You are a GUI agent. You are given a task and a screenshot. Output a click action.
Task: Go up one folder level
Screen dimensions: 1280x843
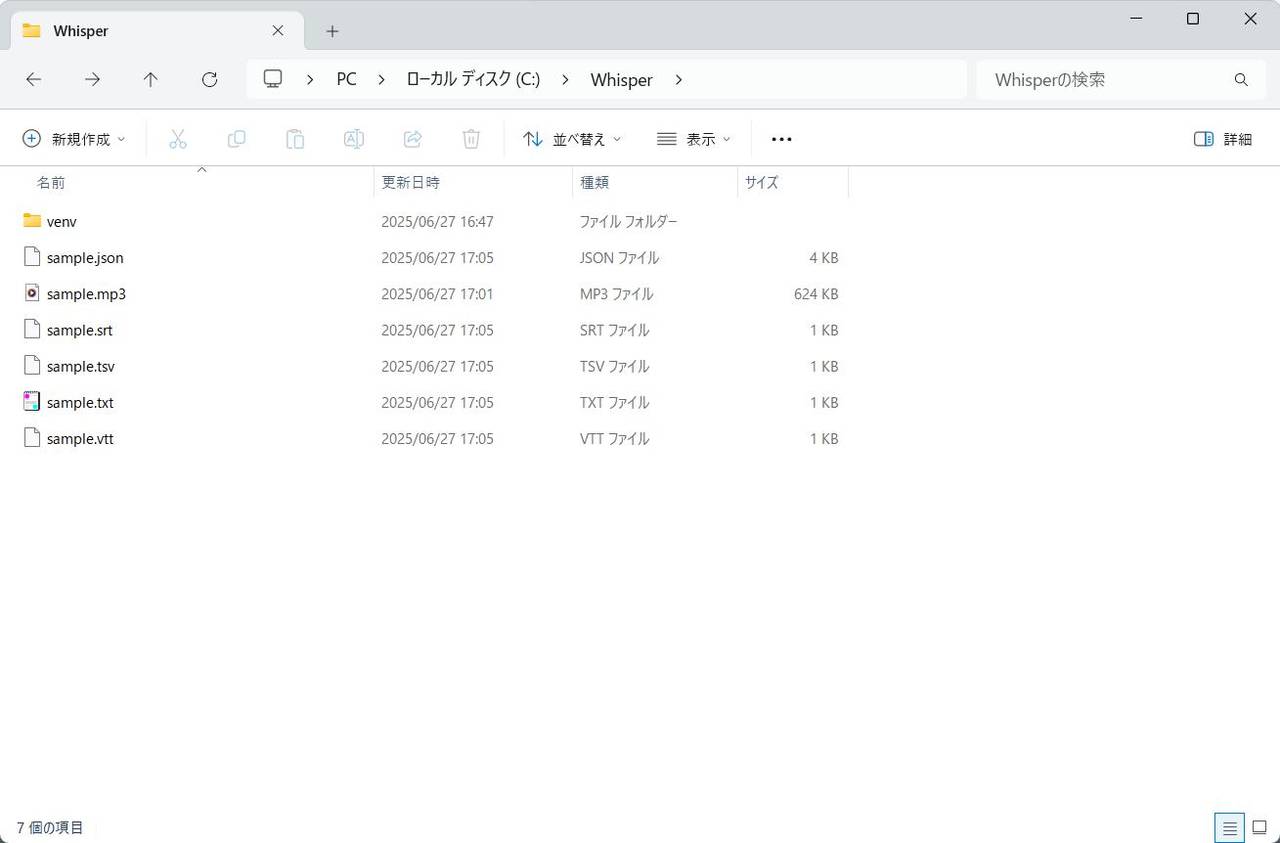click(150, 80)
